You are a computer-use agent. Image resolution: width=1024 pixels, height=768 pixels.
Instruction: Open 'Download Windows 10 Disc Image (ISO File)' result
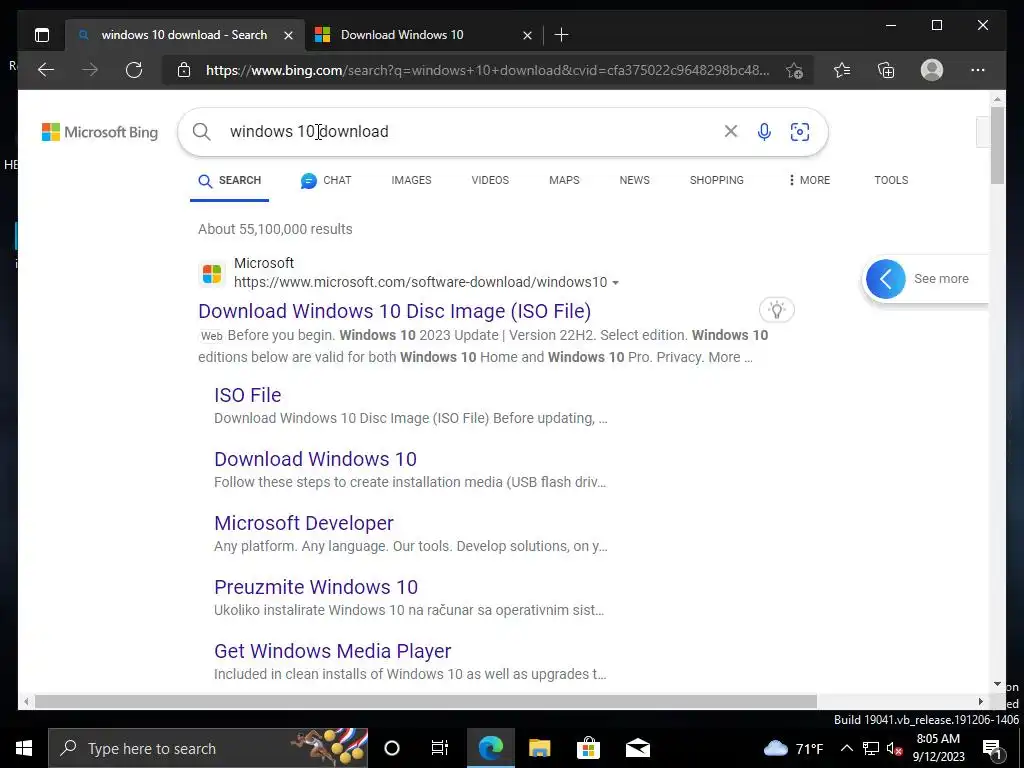(394, 311)
